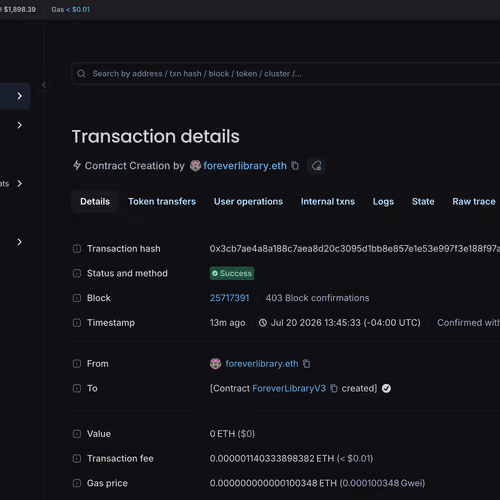Click info icon beside Transaction hash
The width and height of the screenshot is (500, 500).
click(x=77, y=249)
